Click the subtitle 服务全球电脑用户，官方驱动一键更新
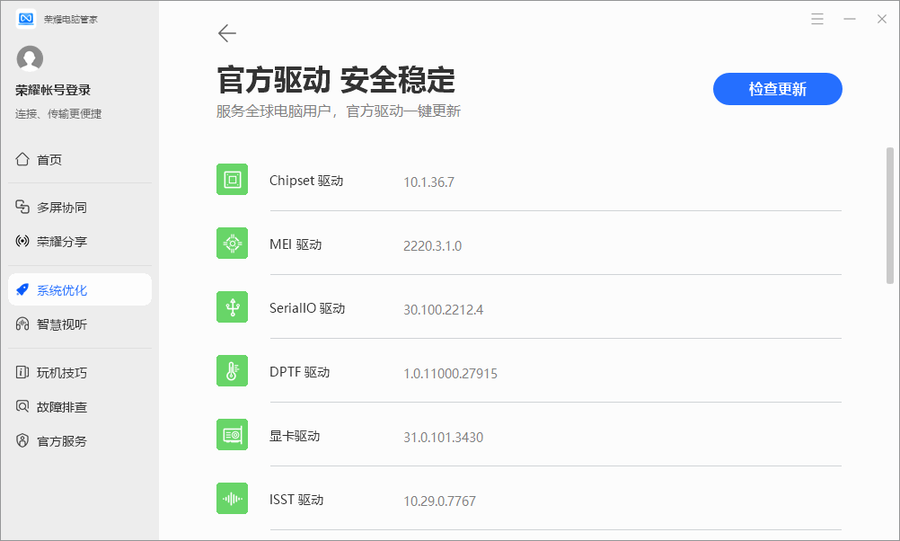The height and width of the screenshot is (541, 900). pos(338,111)
